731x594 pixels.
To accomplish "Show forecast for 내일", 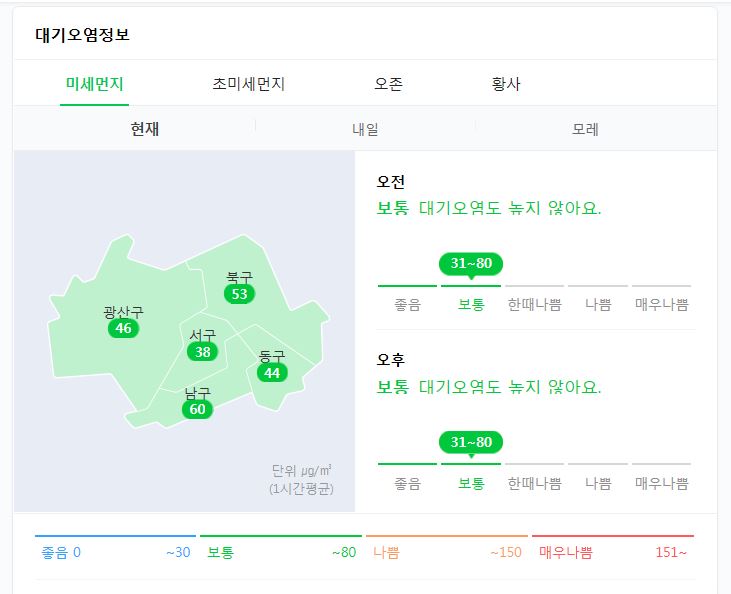I will coord(365,129).
